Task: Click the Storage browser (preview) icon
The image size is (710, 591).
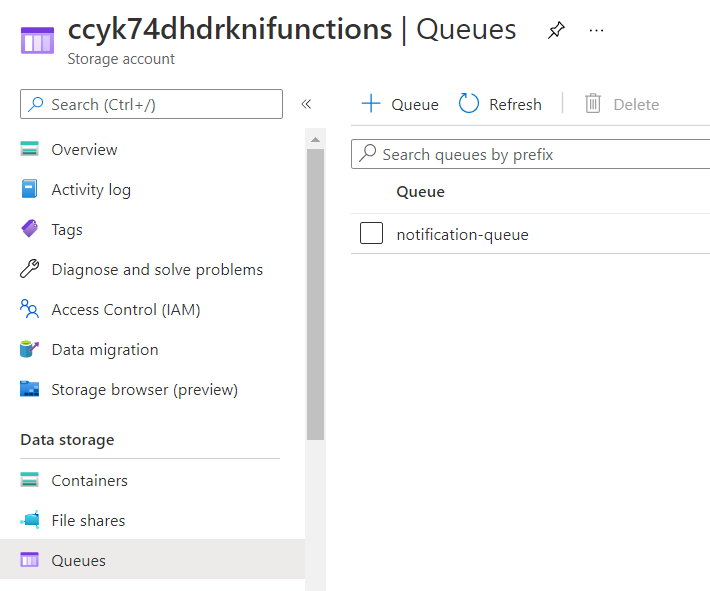Action: point(30,390)
